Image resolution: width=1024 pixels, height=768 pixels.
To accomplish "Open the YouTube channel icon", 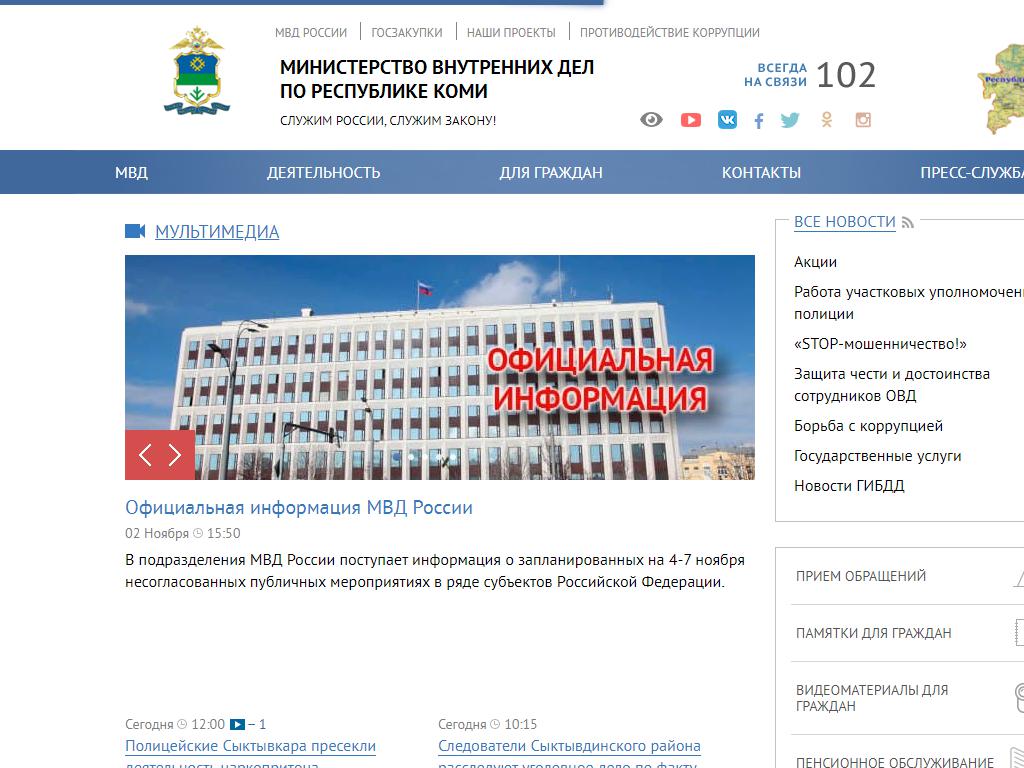I will 691,120.
